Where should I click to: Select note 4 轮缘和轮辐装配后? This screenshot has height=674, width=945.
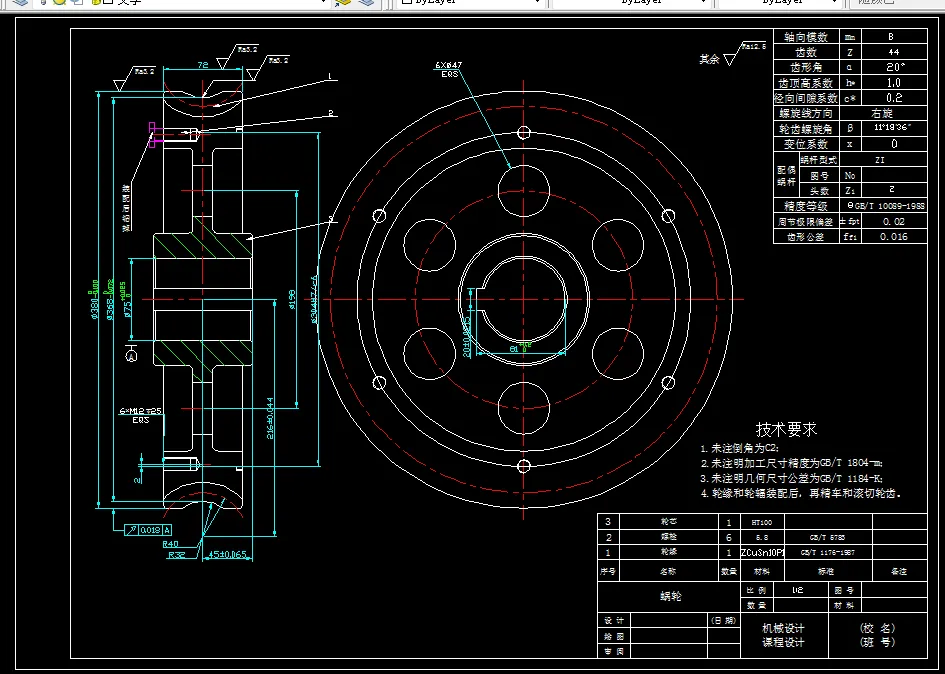tap(801, 494)
